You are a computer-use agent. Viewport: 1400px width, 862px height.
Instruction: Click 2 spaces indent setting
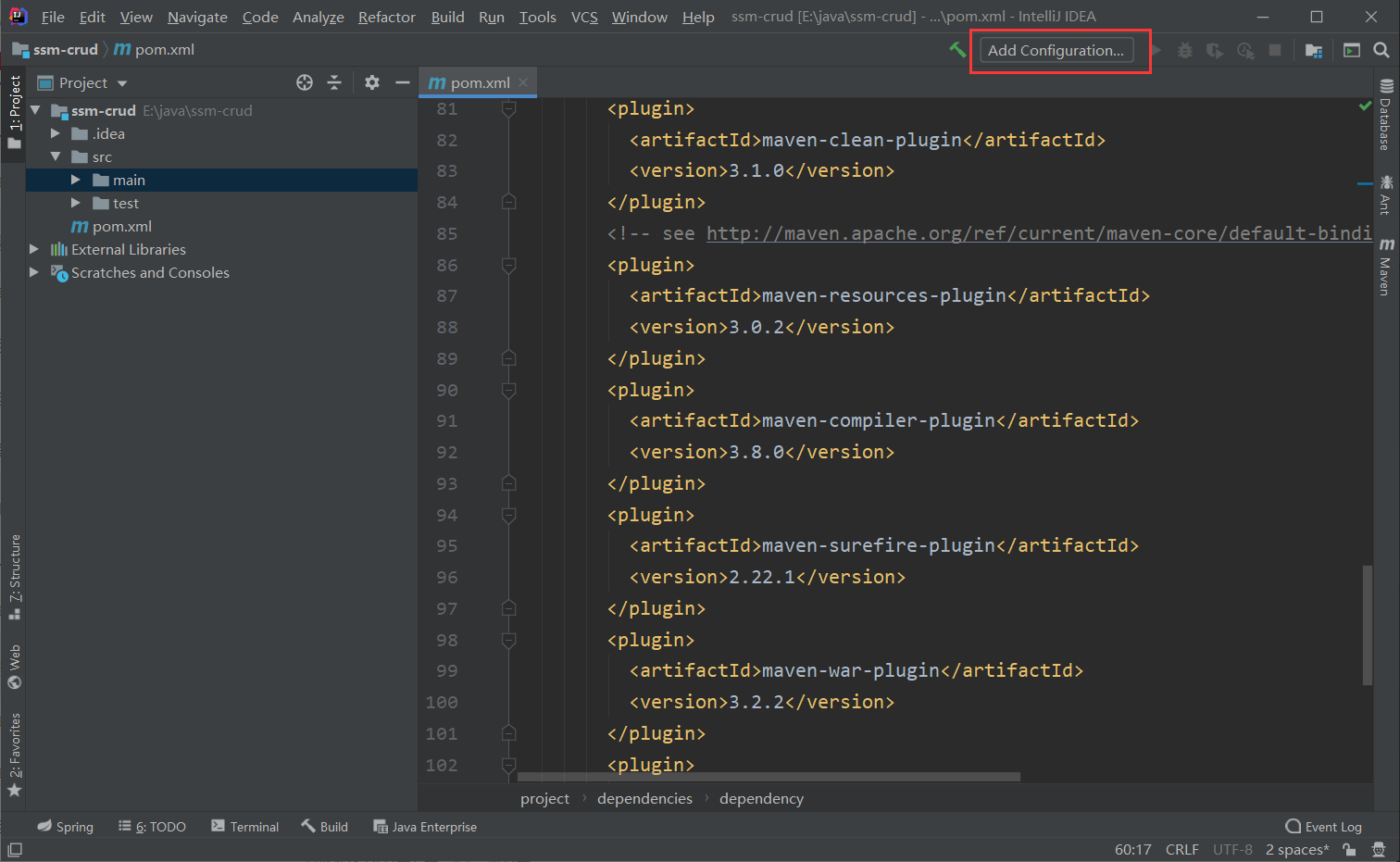(1297, 849)
